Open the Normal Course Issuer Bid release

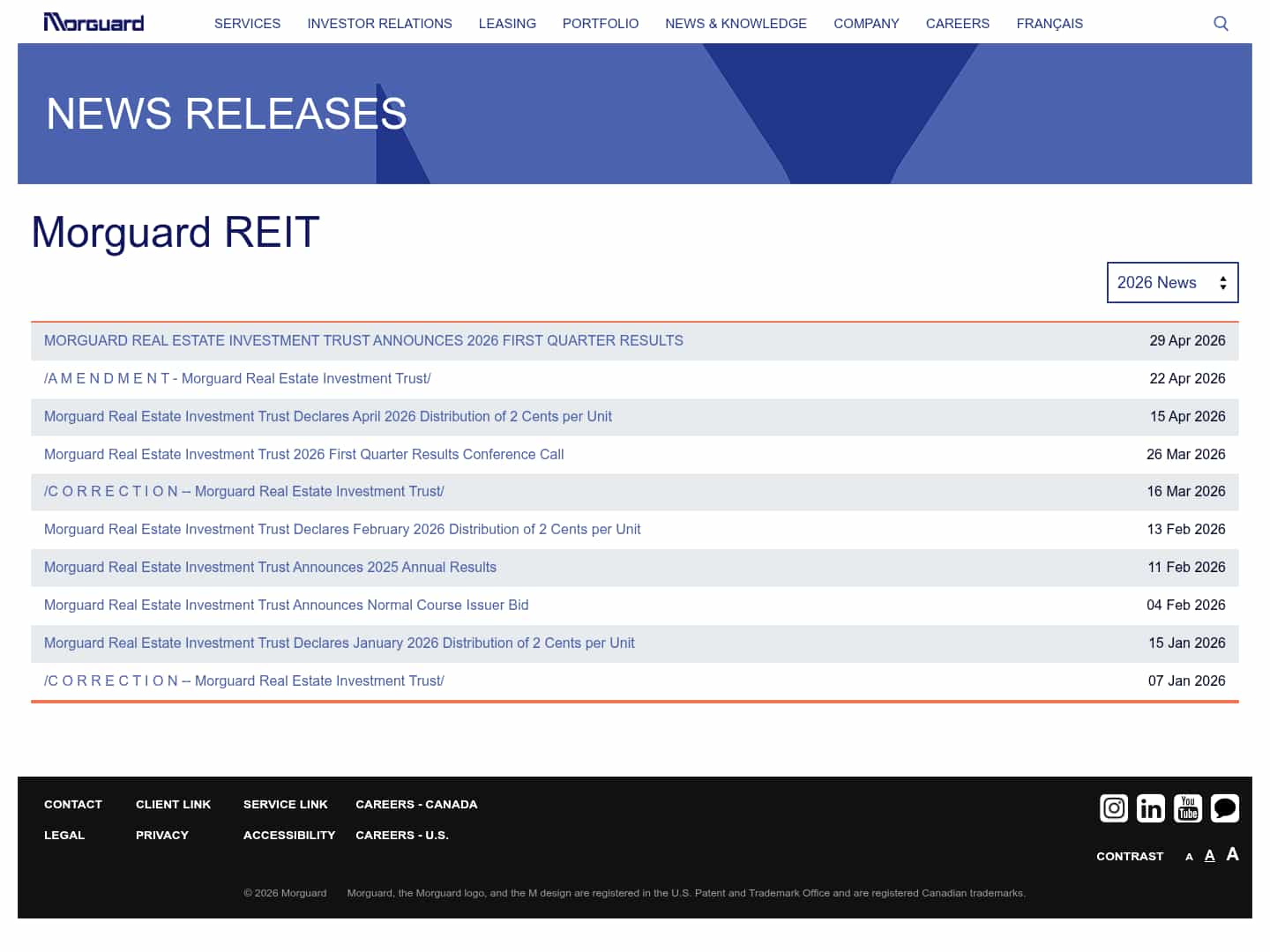287,606
